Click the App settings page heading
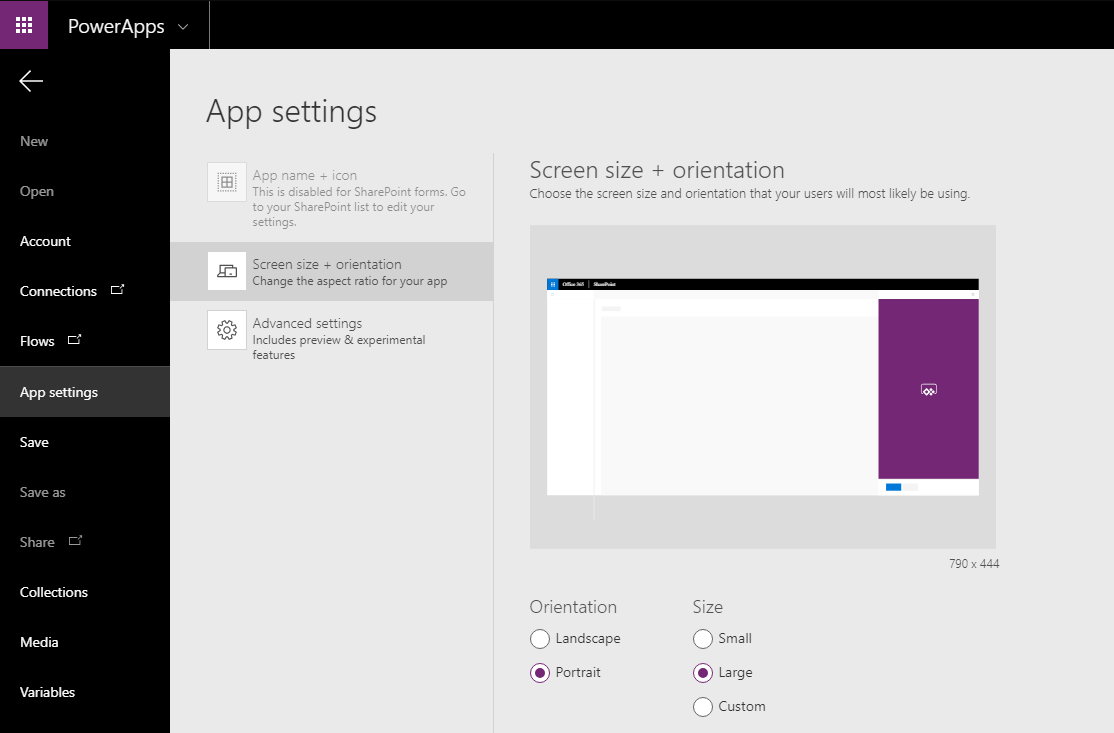 291,112
